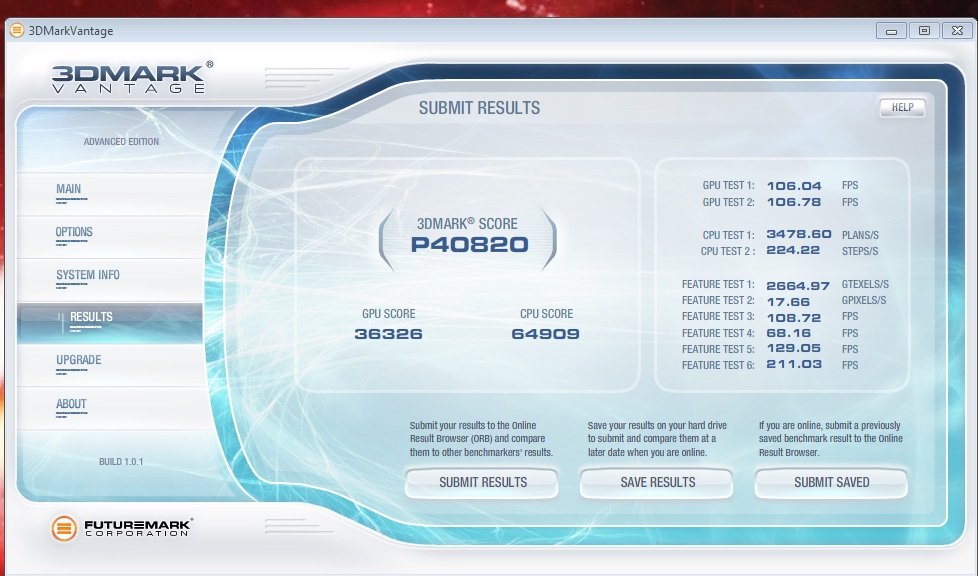Click the 'If you are online' description text
Viewport: 978px width, 576px height.
(x=830, y=439)
